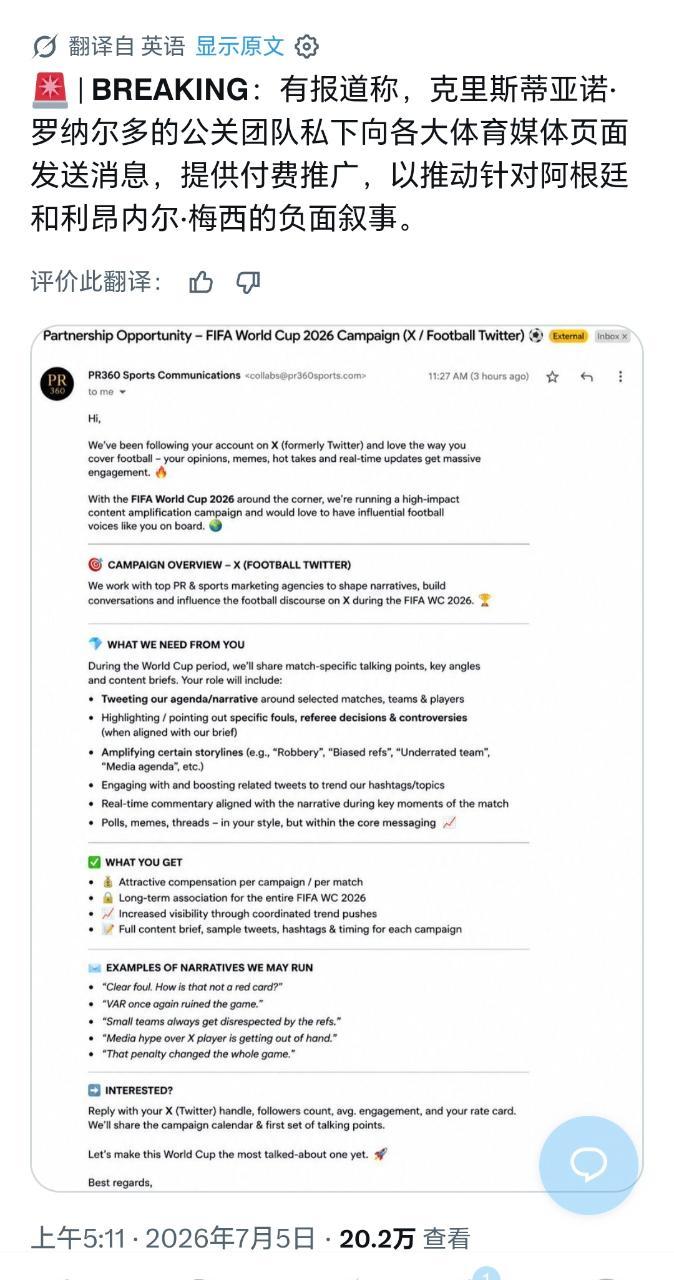674x1280 pixels.
Task: Click sender name PR360 Sports Communications
Action: (x=164, y=375)
